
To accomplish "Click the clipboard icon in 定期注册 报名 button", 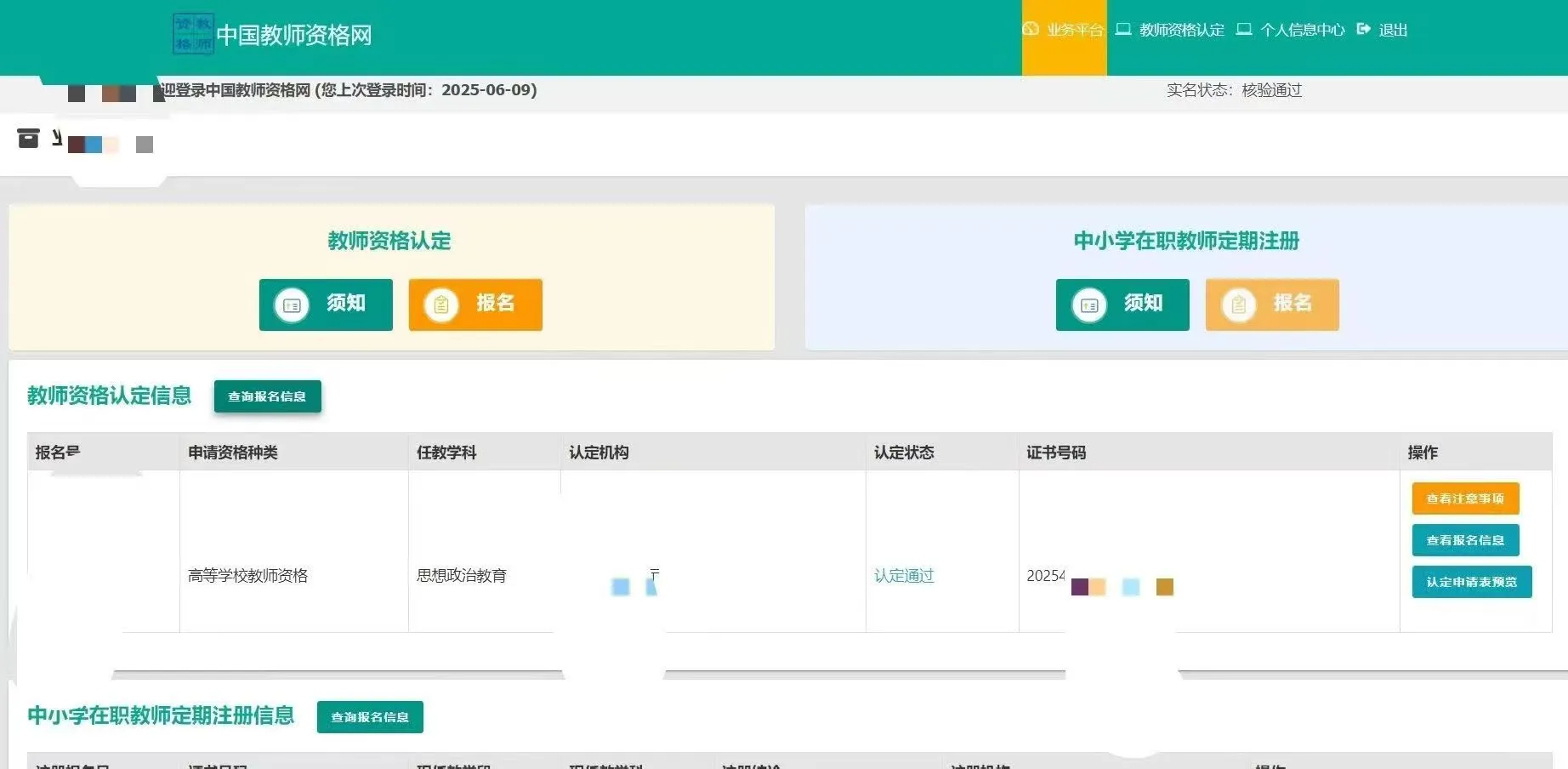I will click(x=1238, y=305).
